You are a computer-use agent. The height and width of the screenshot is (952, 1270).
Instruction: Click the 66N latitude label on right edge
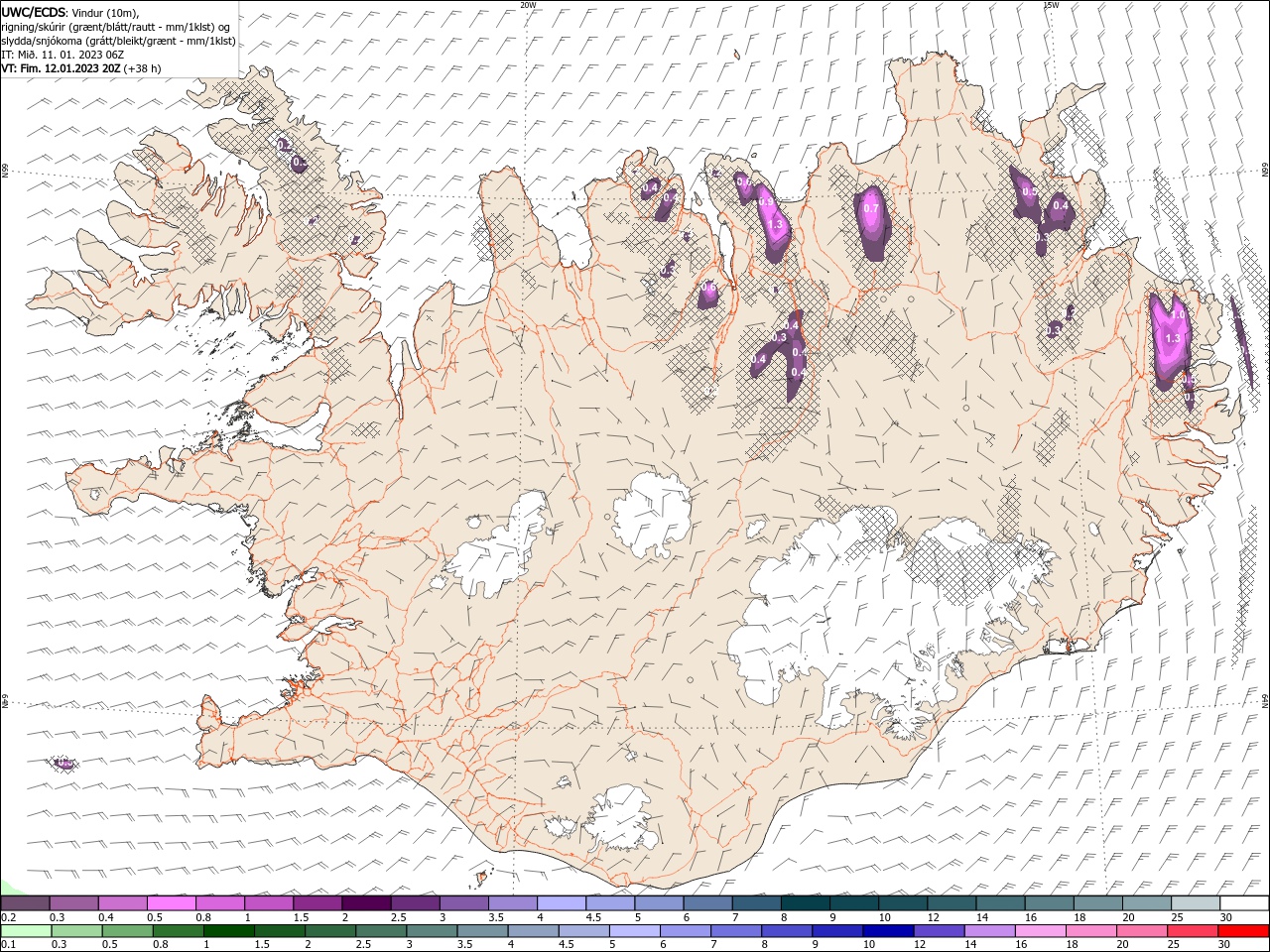click(x=1265, y=171)
